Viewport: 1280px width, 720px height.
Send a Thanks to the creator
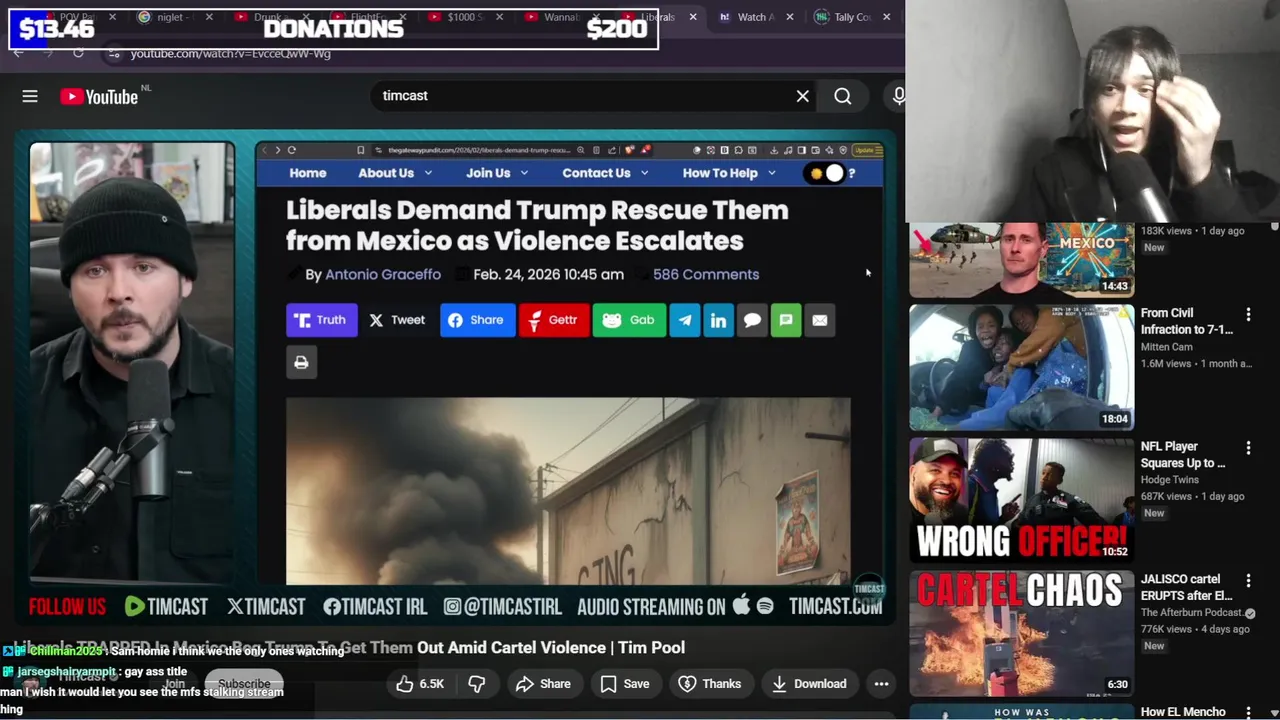point(710,684)
